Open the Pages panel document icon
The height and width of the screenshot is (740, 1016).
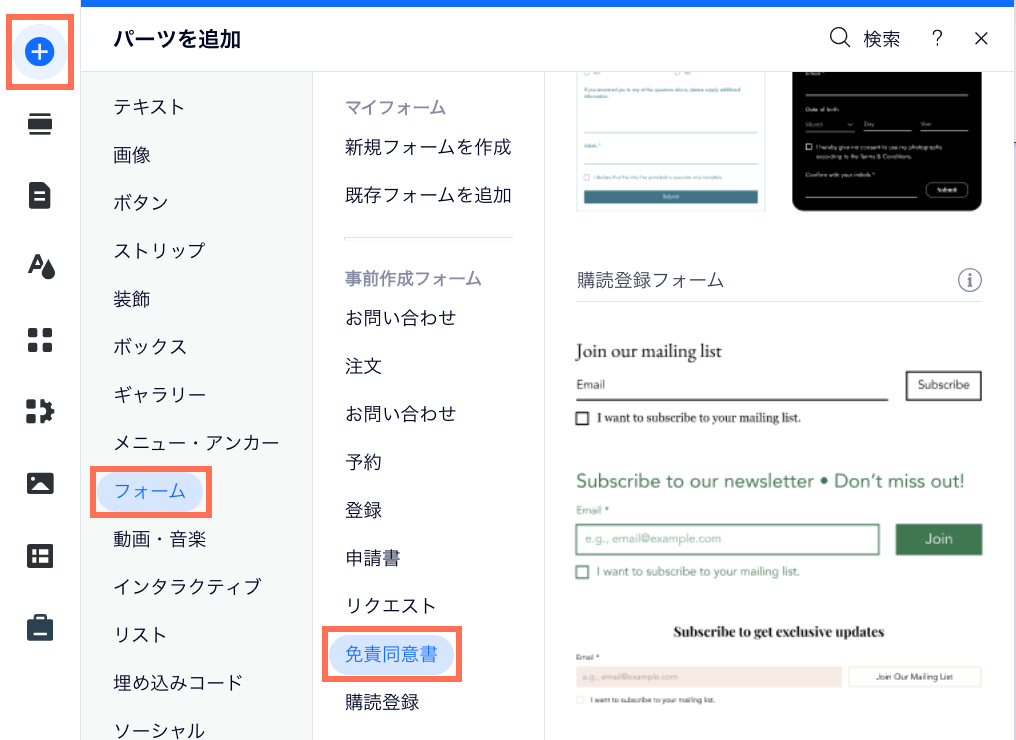pos(39,195)
